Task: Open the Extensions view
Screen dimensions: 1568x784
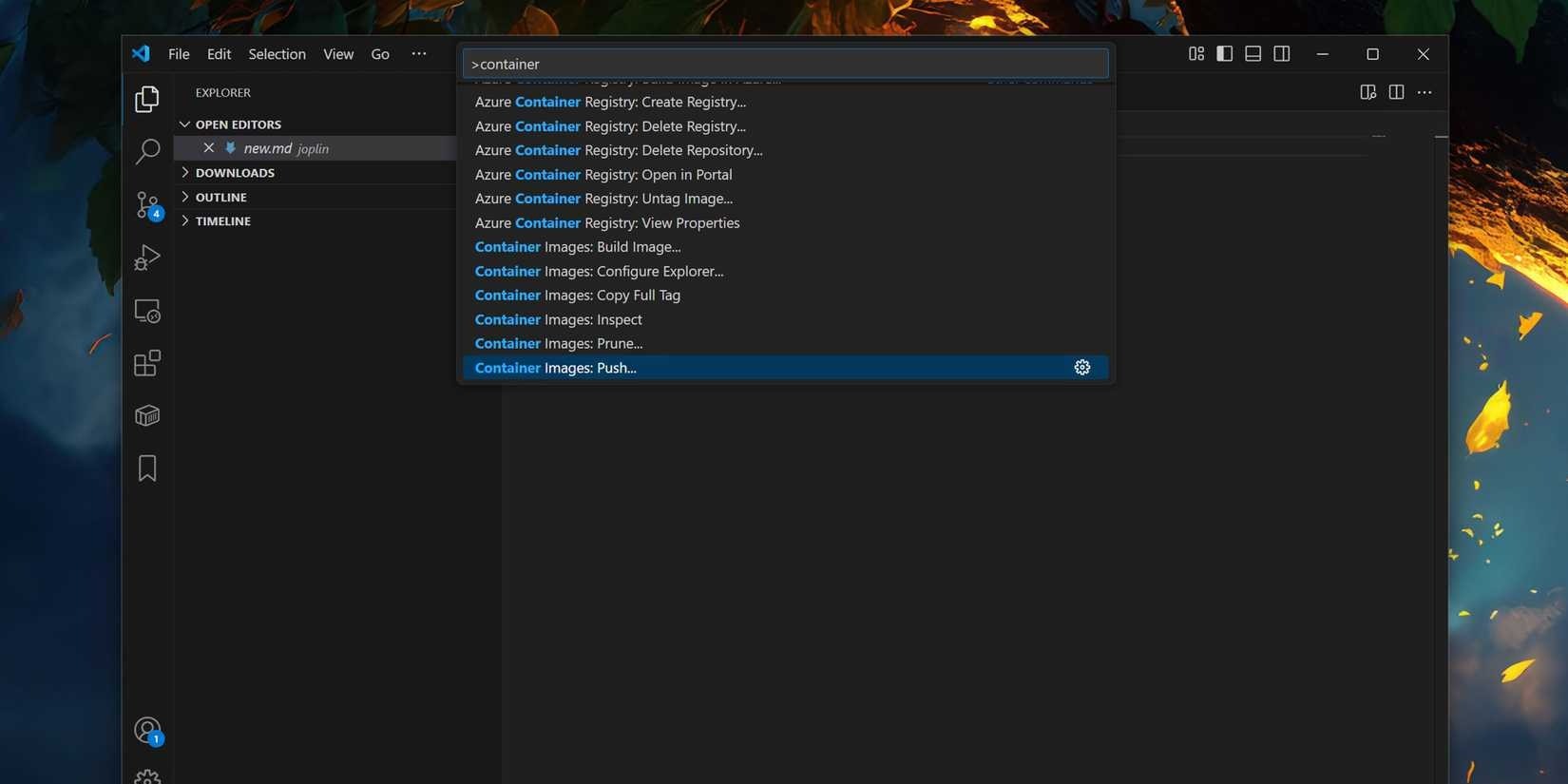Action: coord(147,363)
